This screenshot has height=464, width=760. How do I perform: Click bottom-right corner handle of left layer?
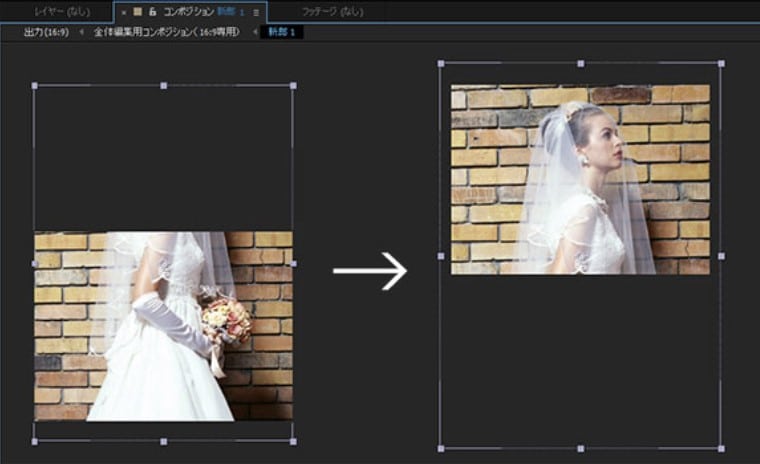coord(293,440)
